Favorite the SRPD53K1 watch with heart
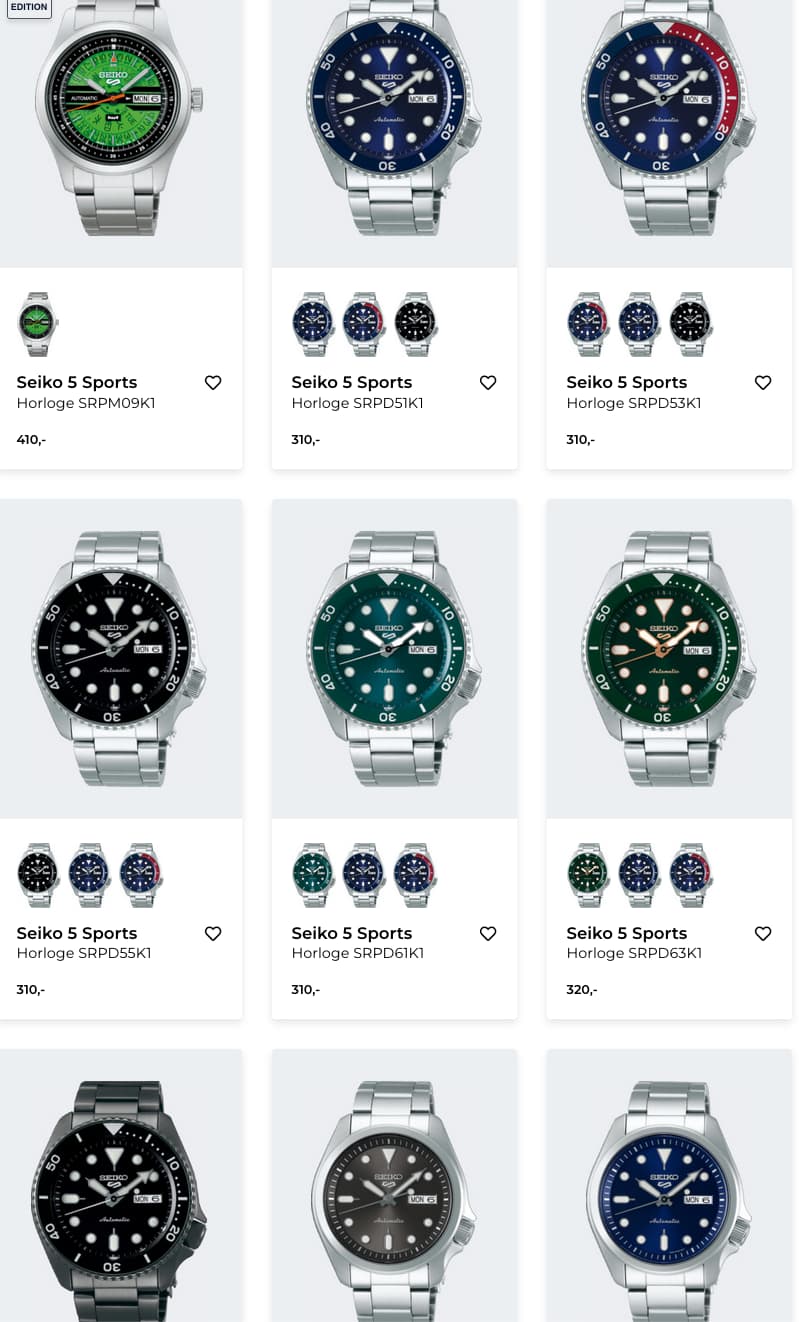 [763, 383]
